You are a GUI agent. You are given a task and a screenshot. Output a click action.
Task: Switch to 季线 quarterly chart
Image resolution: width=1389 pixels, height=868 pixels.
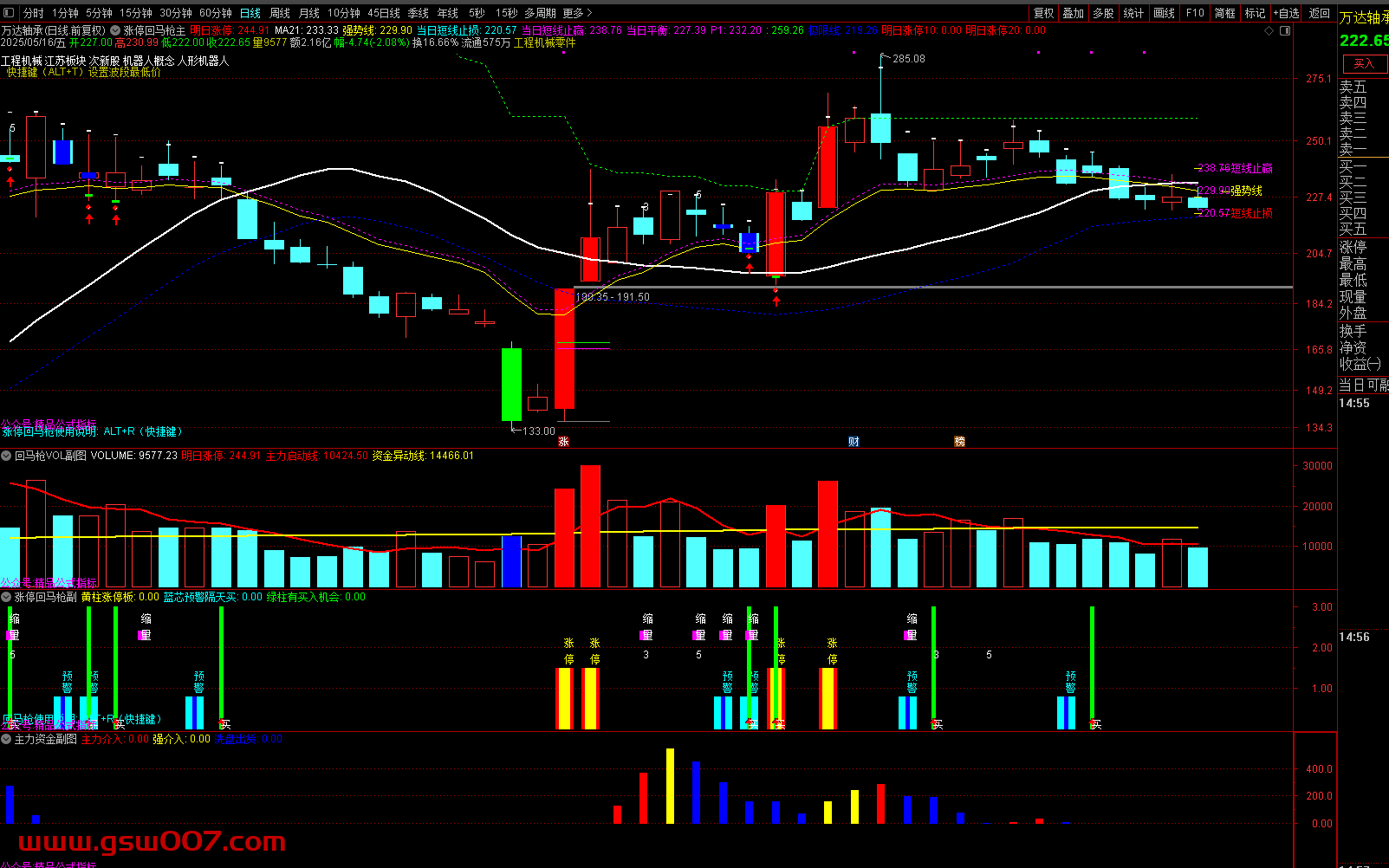pyautogui.click(x=419, y=13)
